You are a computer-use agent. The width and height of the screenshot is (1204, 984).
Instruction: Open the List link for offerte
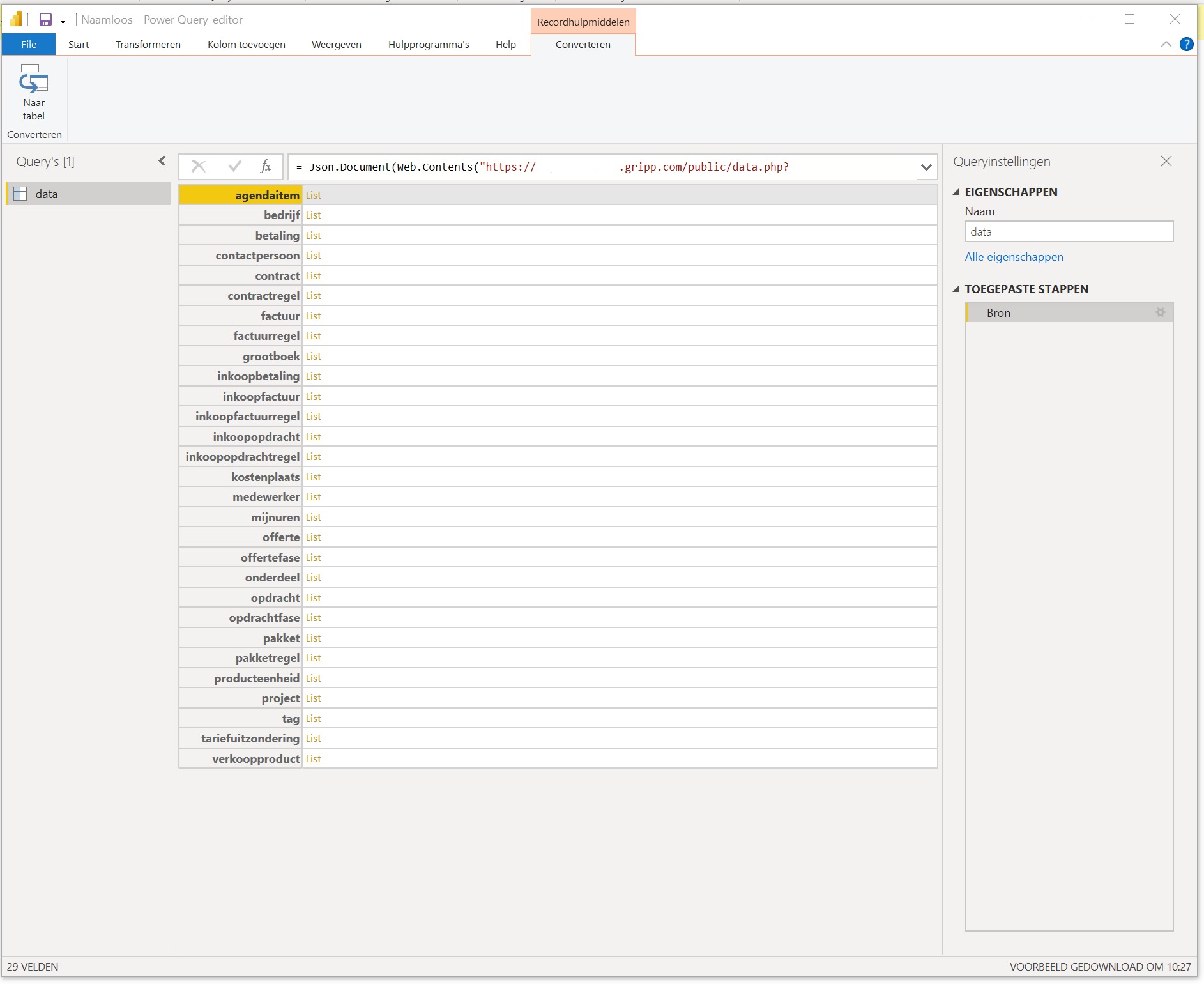click(x=313, y=537)
